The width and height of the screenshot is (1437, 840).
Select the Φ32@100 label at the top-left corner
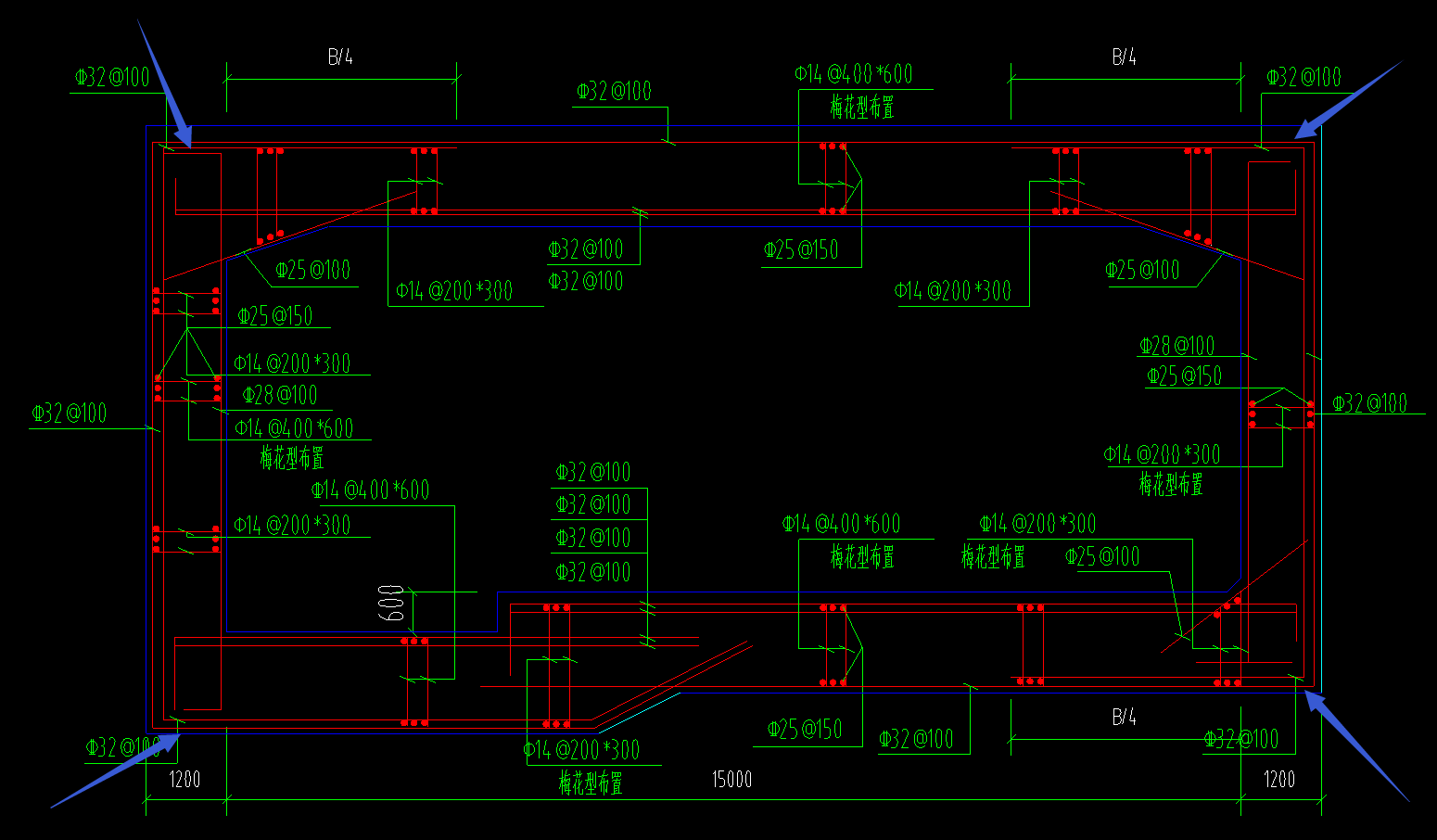[112, 77]
